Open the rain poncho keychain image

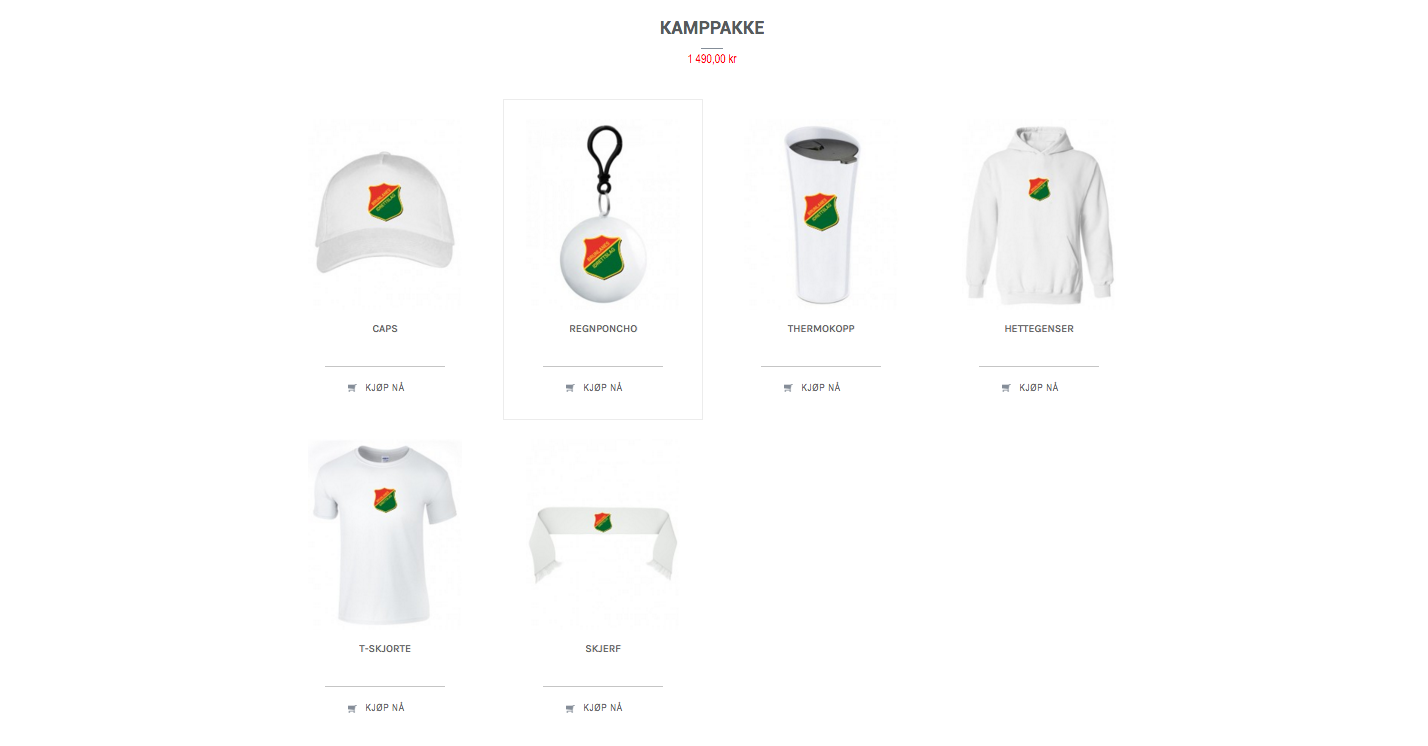pos(603,212)
